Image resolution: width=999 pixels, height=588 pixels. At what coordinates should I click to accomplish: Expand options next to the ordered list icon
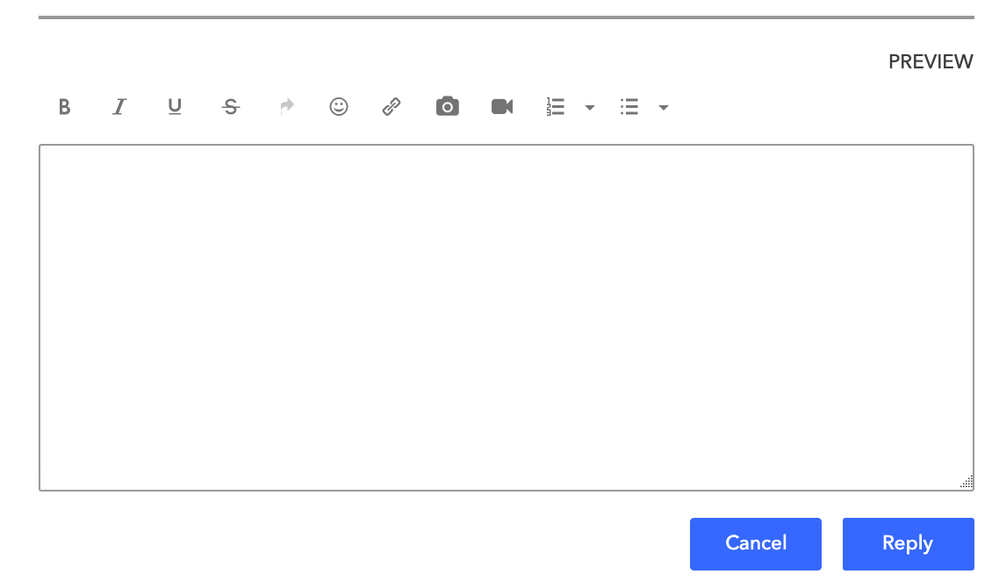589,107
